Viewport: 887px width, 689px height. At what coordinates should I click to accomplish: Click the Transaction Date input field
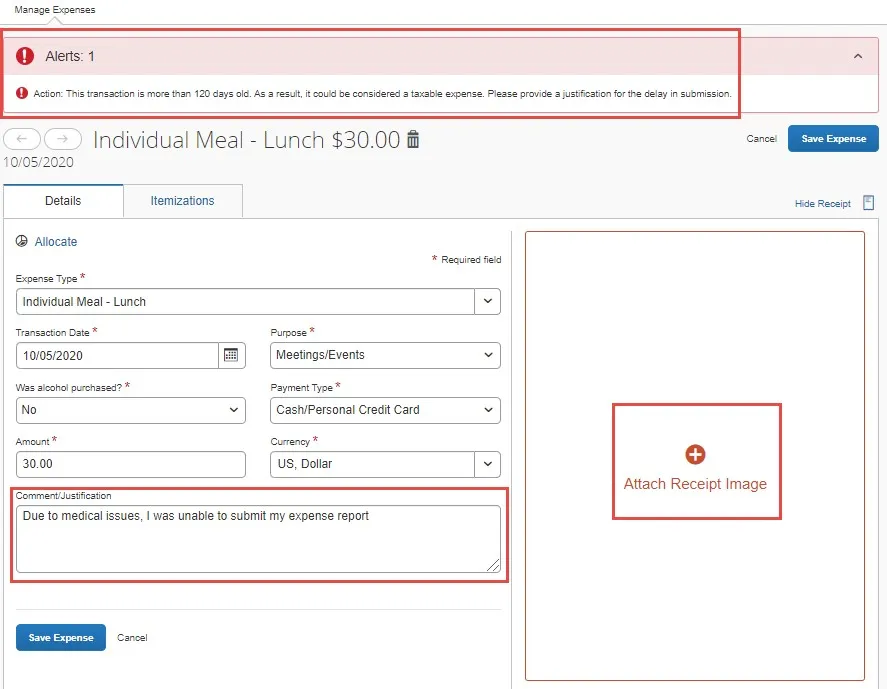[x=118, y=355]
